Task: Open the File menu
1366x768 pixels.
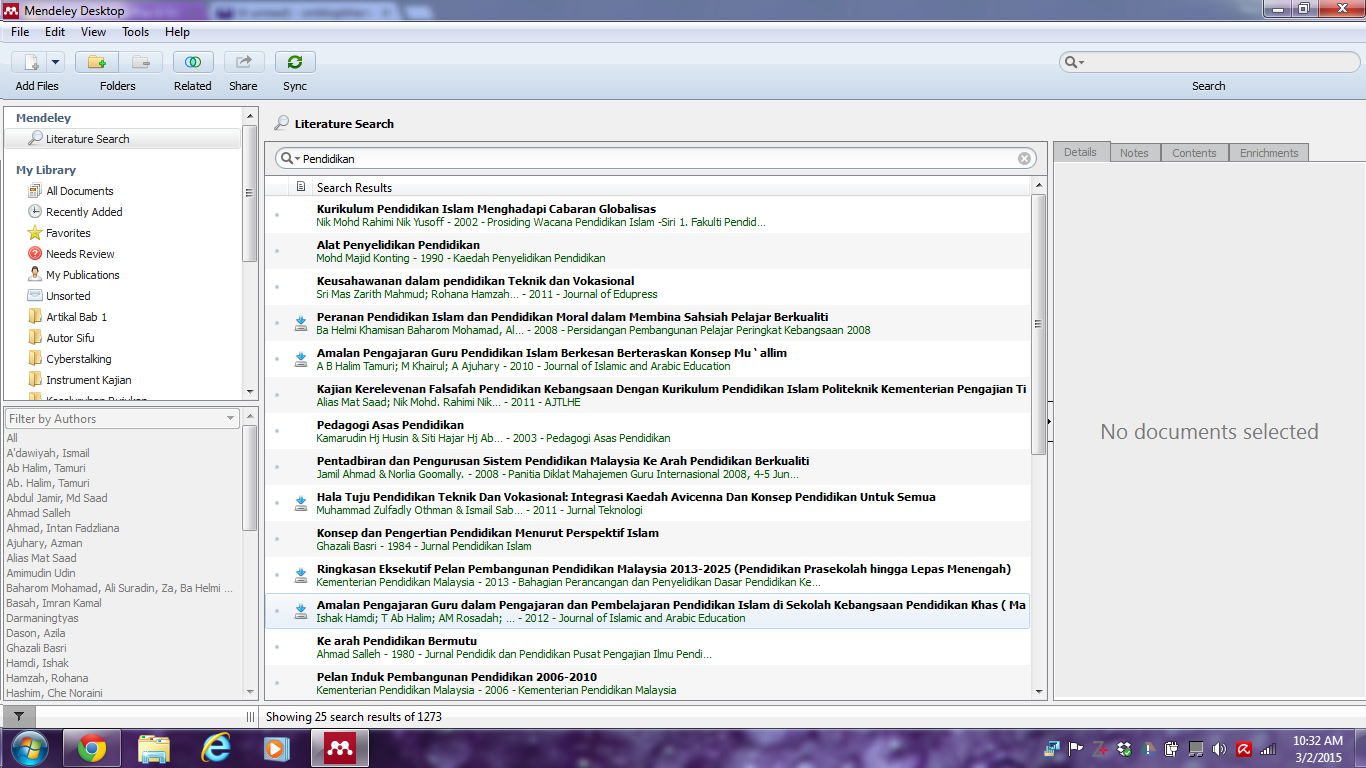Action: coord(20,32)
